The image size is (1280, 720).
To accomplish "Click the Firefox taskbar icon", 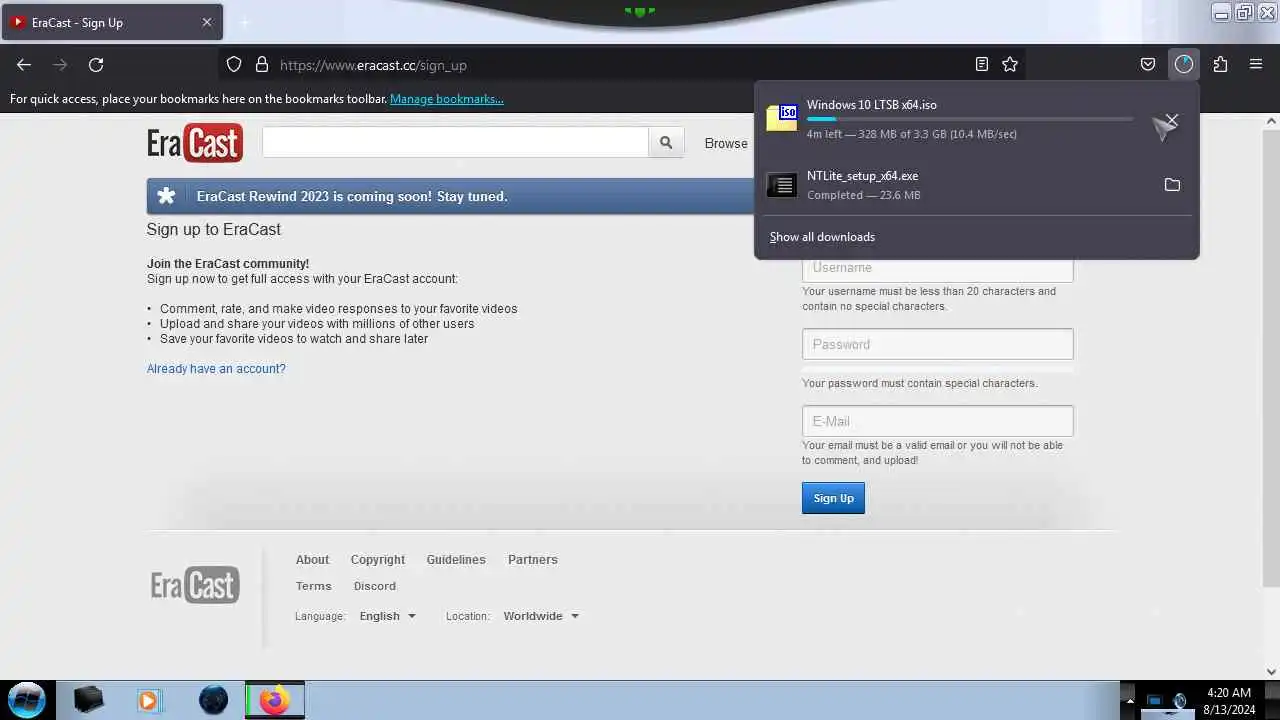I will tap(275, 700).
